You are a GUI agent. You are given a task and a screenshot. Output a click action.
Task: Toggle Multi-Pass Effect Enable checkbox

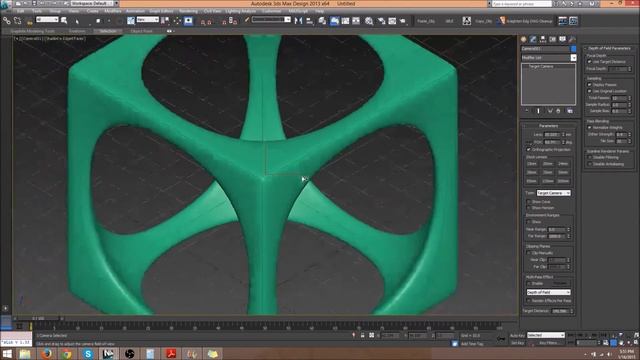[529, 283]
